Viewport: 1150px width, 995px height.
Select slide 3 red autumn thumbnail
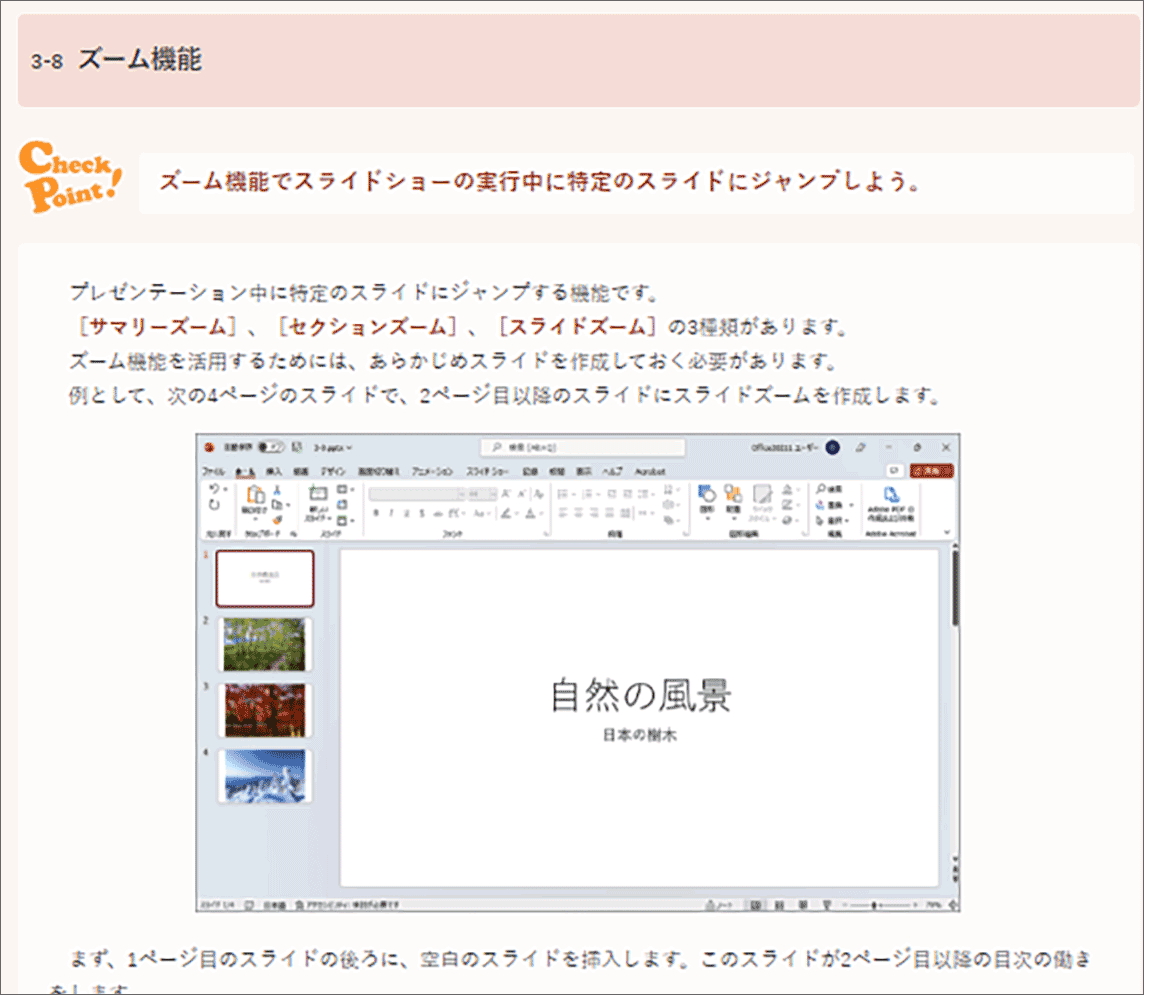pos(264,710)
